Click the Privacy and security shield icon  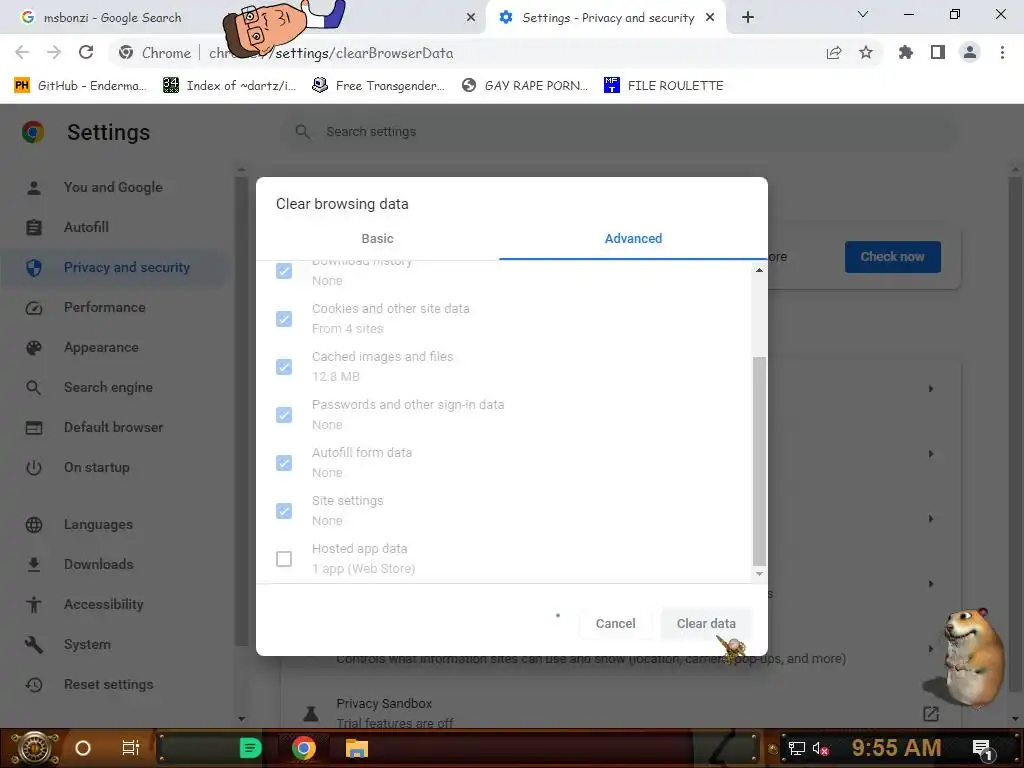[34, 268]
